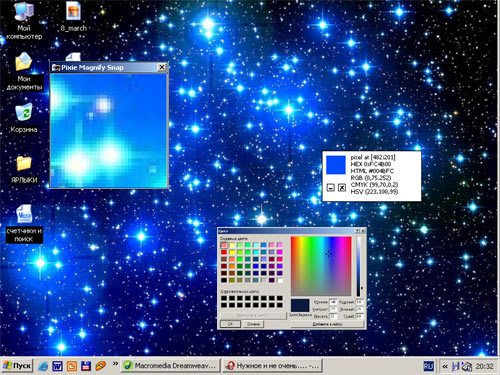This screenshot has width=500, height=375.
Task: Select the pure blue swatch in fourth row
Action: pos(256,266)
